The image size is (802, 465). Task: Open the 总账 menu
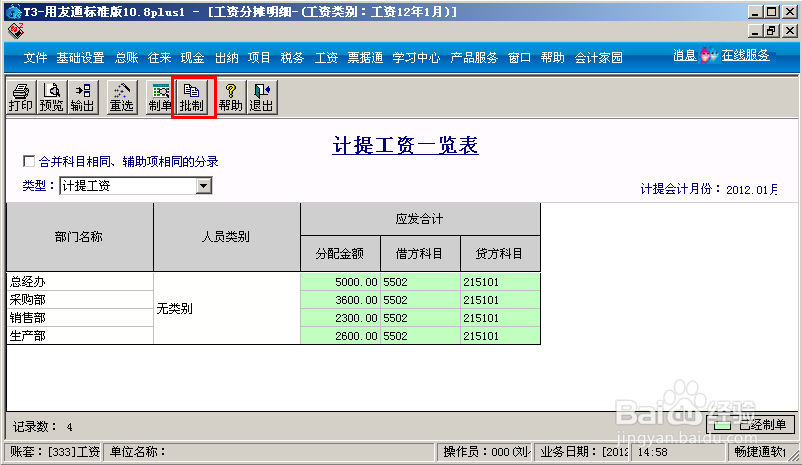pyautogui.click(x=126, y=58)
